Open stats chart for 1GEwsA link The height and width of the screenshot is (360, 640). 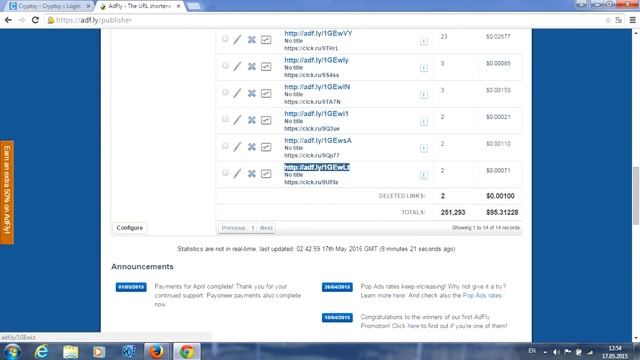266,147
